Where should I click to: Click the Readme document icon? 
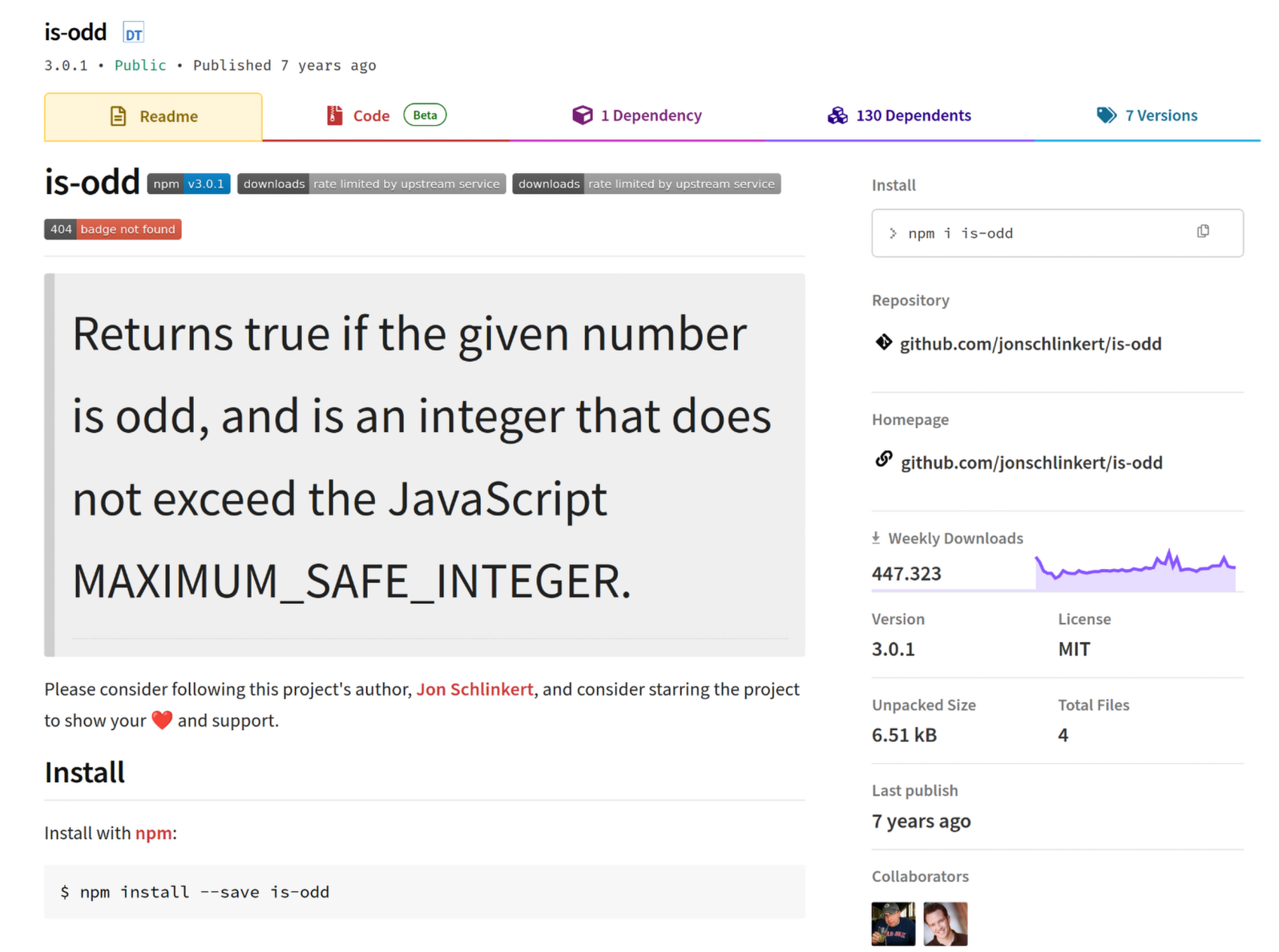coord(118,116)
